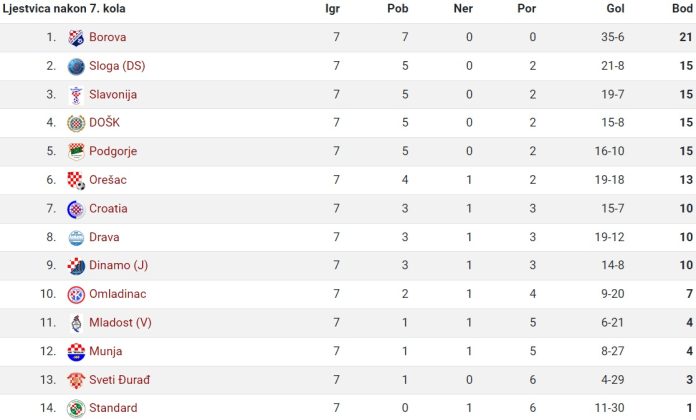The image size is (696, 420).
Task: Click the Munja team crest
Action: click(76, 352)
